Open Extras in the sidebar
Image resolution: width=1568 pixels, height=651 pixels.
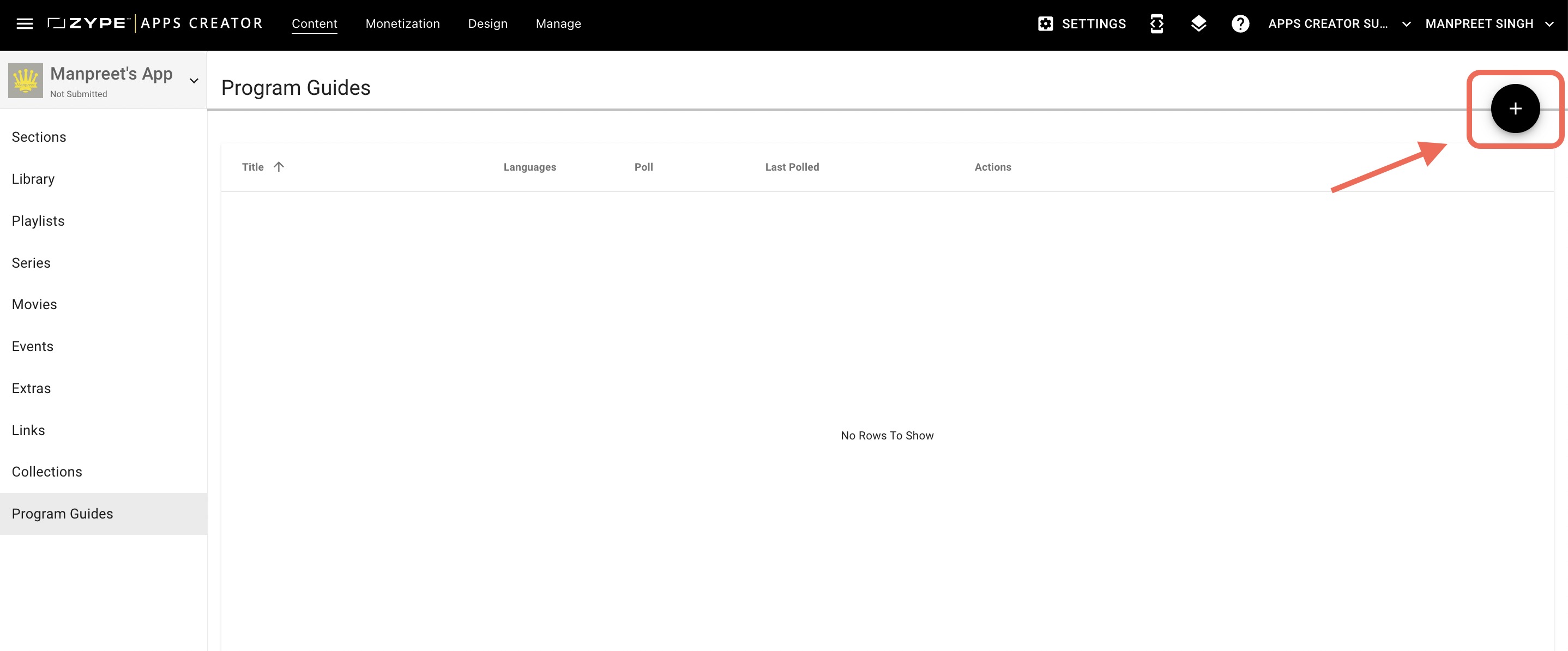click(104, 389)
